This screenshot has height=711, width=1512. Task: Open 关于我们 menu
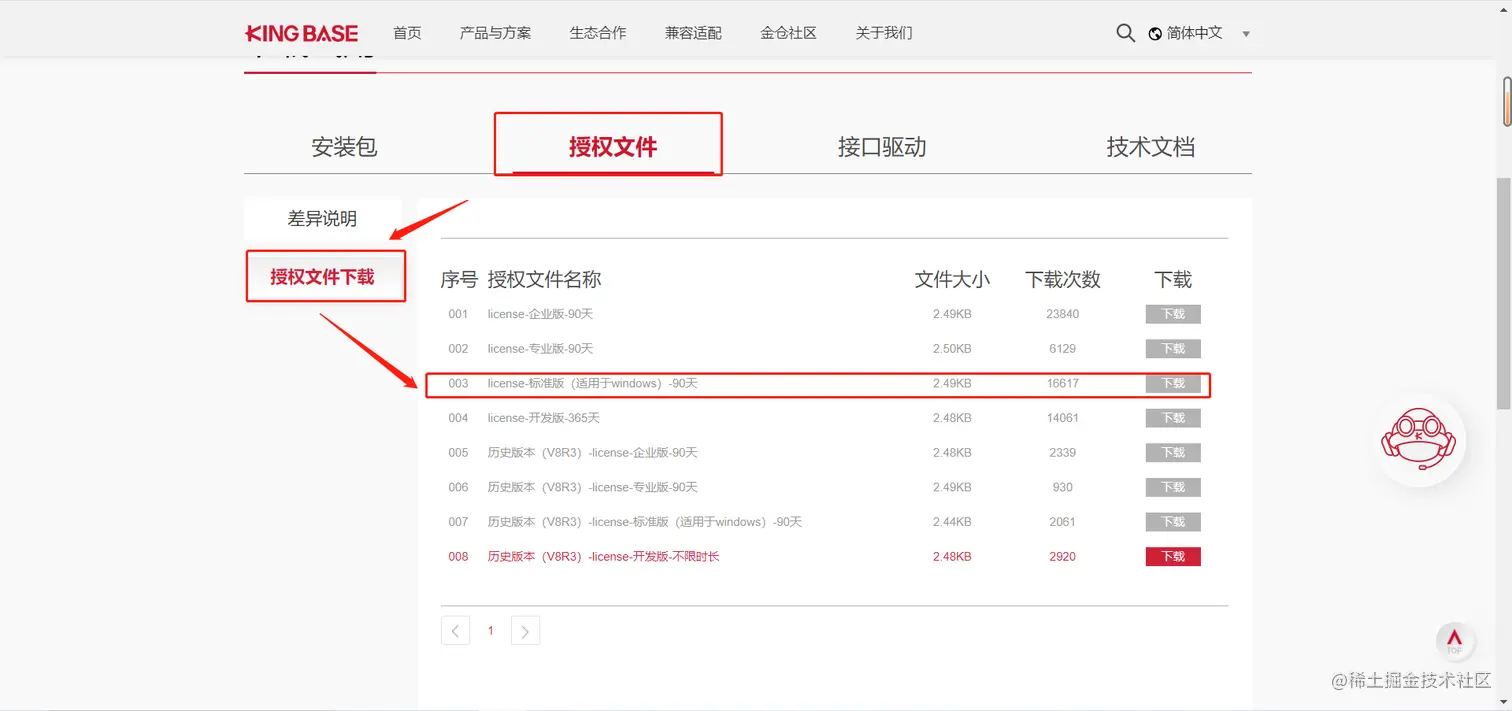click(x=884, y=33)
